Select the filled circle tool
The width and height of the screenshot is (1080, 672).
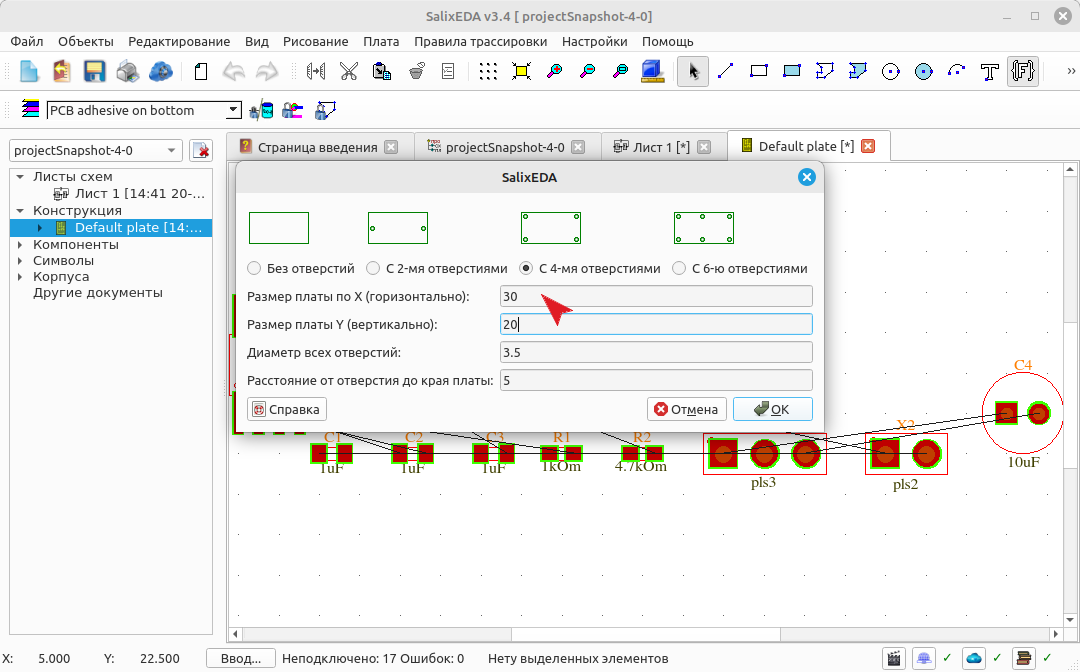click(x=924, y=71)
